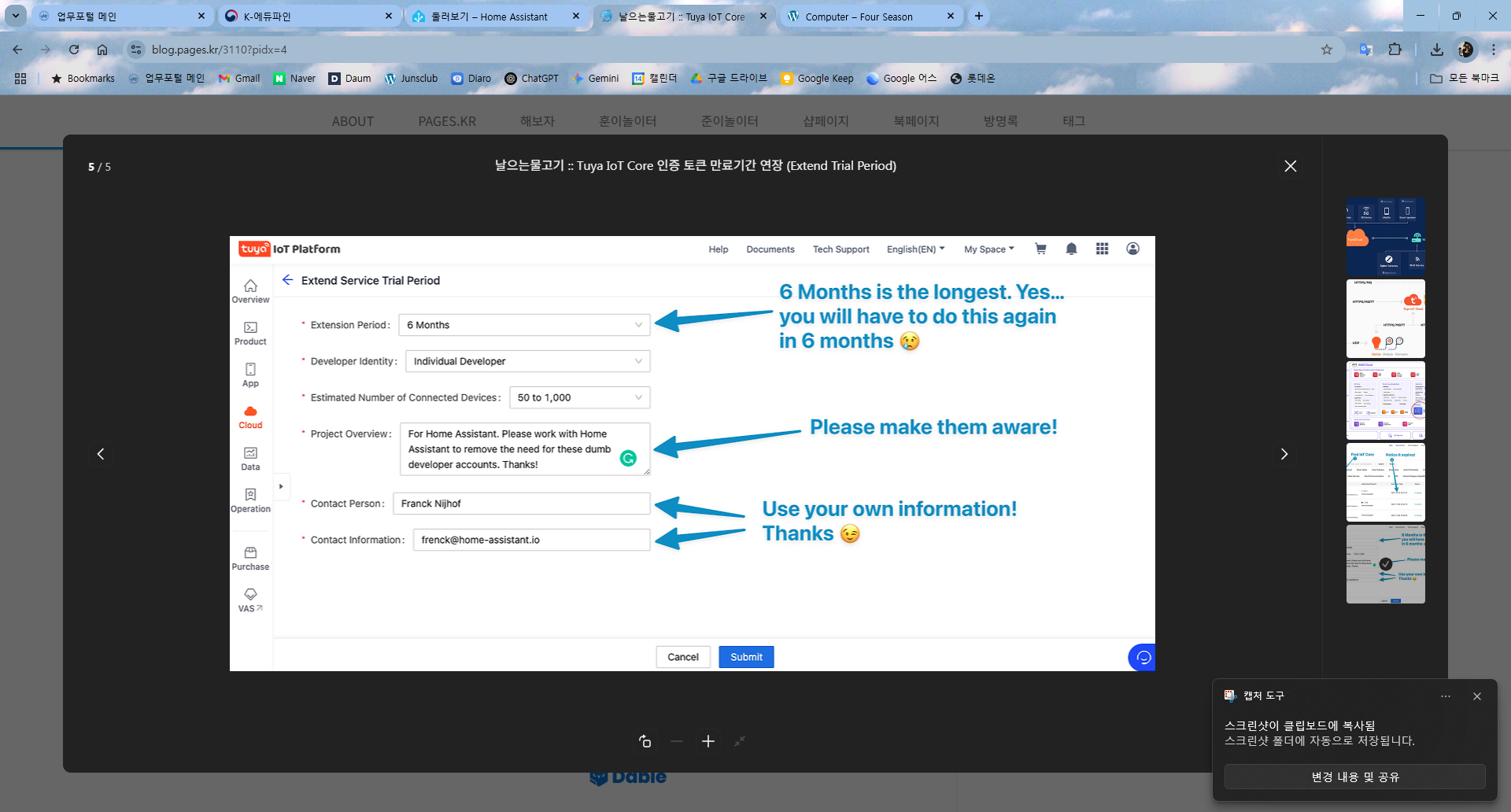Go to the previous image in the lightbox
This screenshot has height=812, width=1511.
point(101,454)
